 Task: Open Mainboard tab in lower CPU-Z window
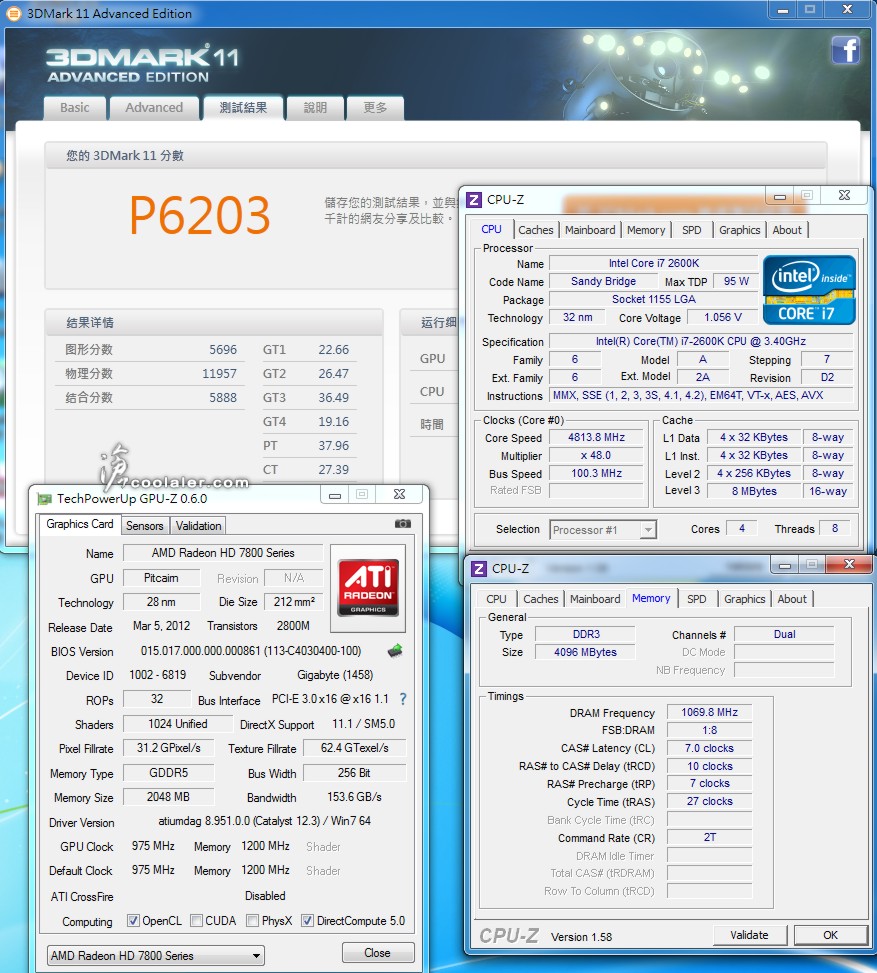tap(595, 599)
